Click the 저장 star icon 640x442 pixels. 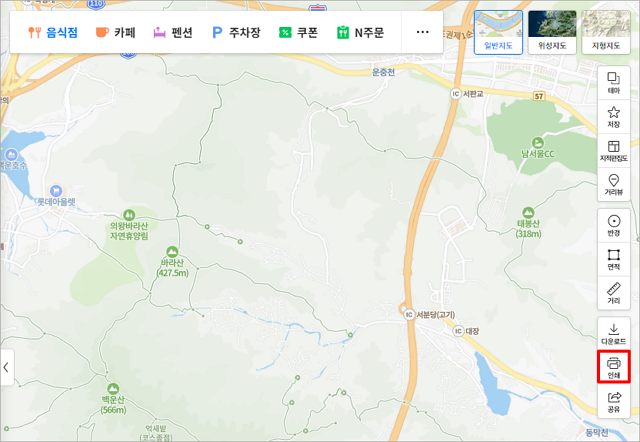pyautogui.click(x=614, y=117)
